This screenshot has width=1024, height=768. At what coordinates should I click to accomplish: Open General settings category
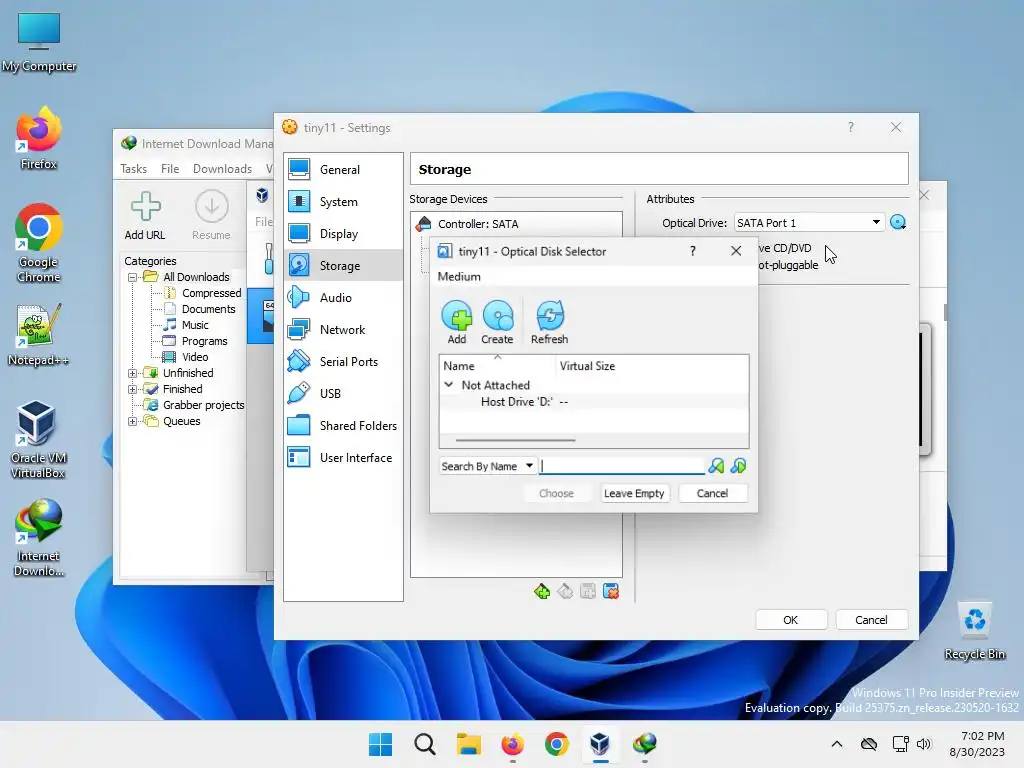point(344,169)
